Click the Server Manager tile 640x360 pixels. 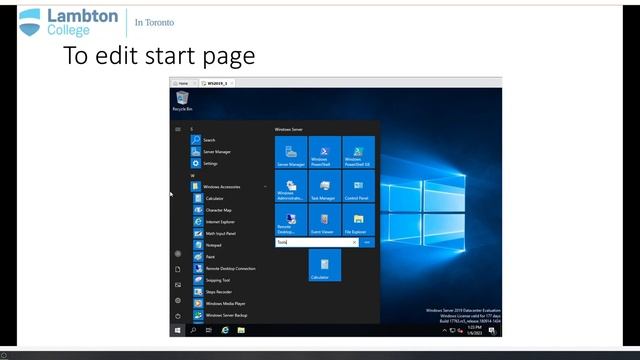tap(291, 152)
